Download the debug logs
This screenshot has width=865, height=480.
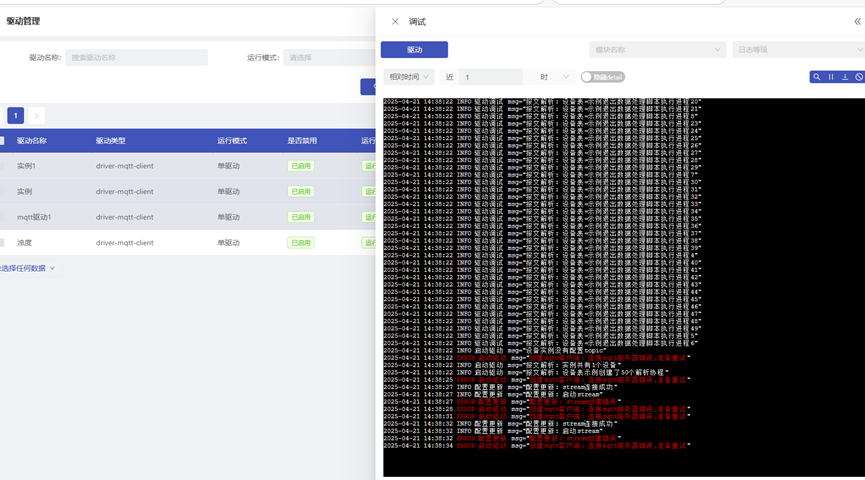point(845,77)
